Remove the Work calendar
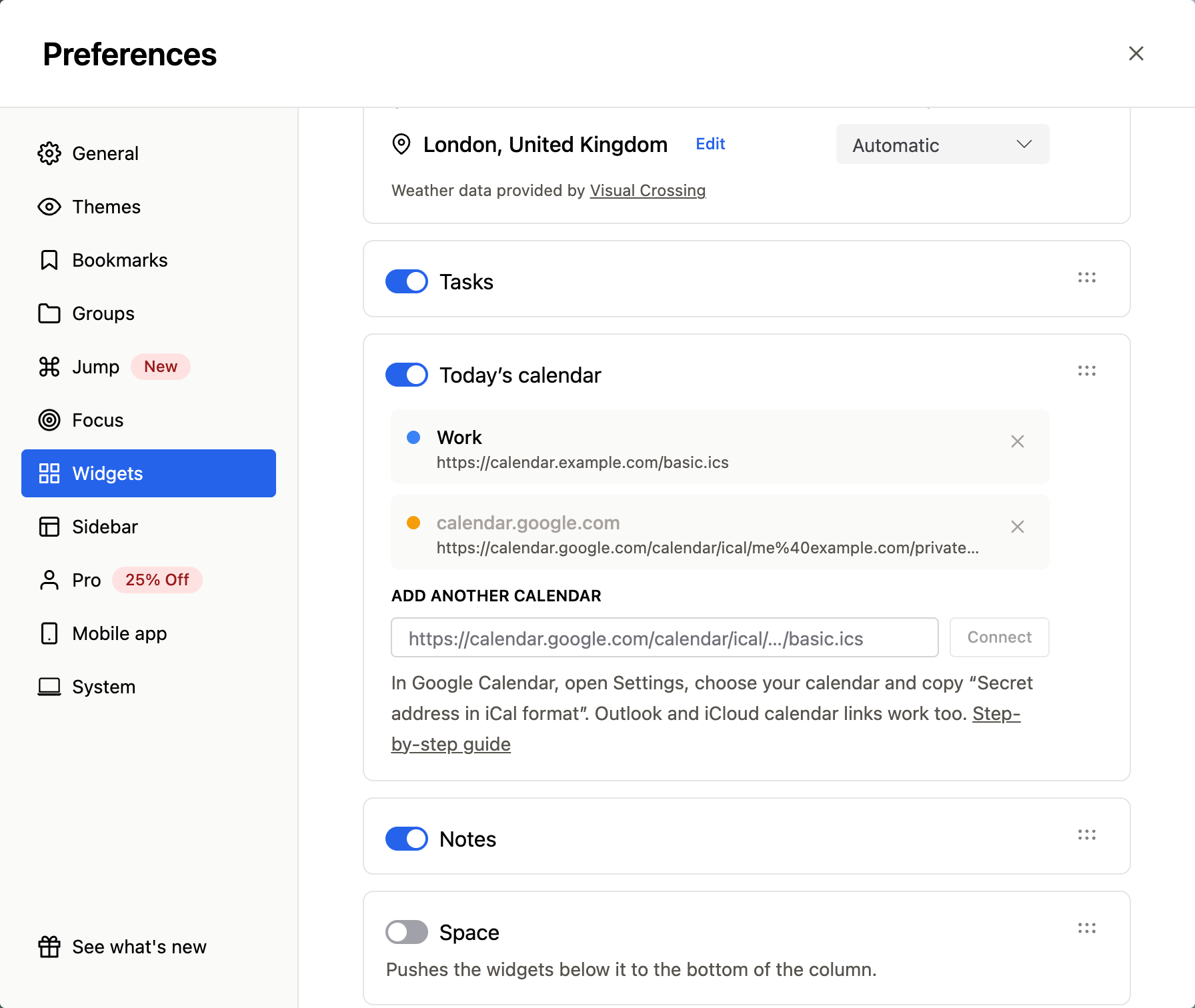 (x=1018, y=441)
